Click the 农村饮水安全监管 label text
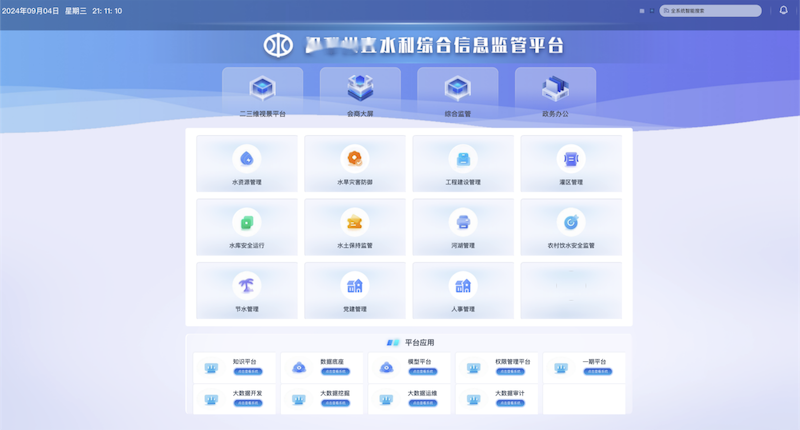The image size is (800, 430). click(x=571, y=245)
